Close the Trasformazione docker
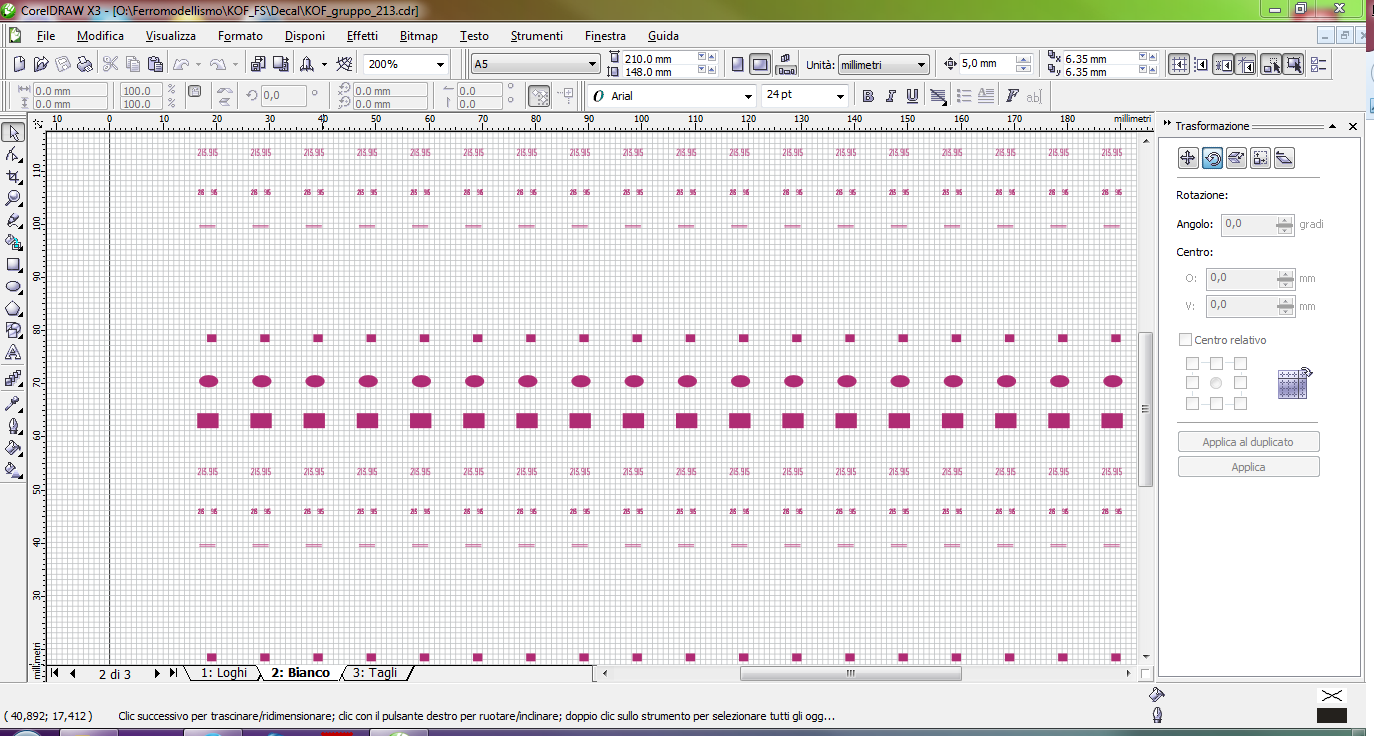Viewport: 1374px width, 736px height. coord(1353,127)
